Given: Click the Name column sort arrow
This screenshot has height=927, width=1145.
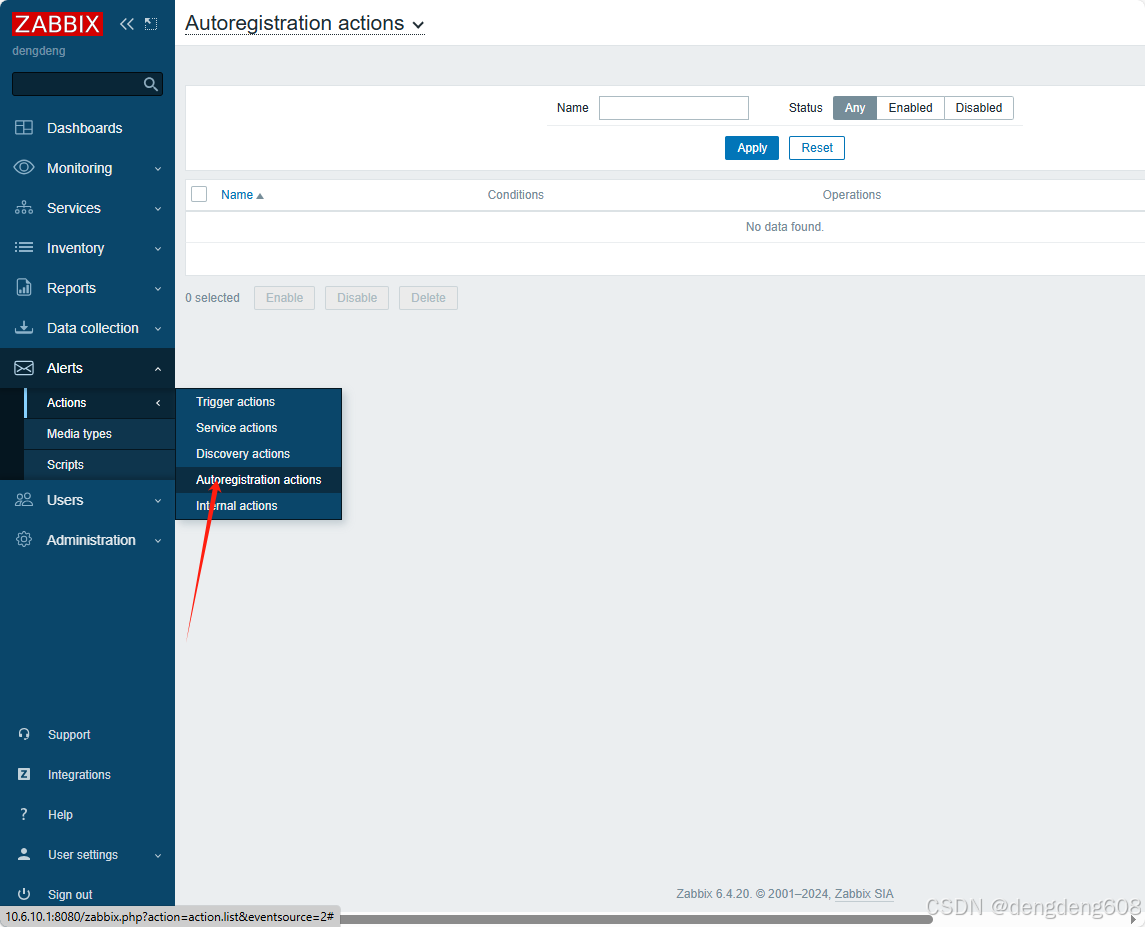Looking at the screenshot, I should coord(260,196).
